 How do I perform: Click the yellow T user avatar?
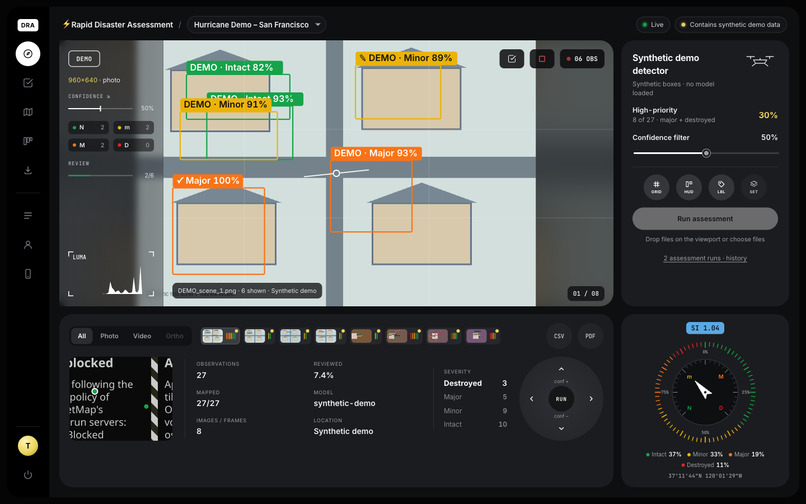click(x=28, y=446)
